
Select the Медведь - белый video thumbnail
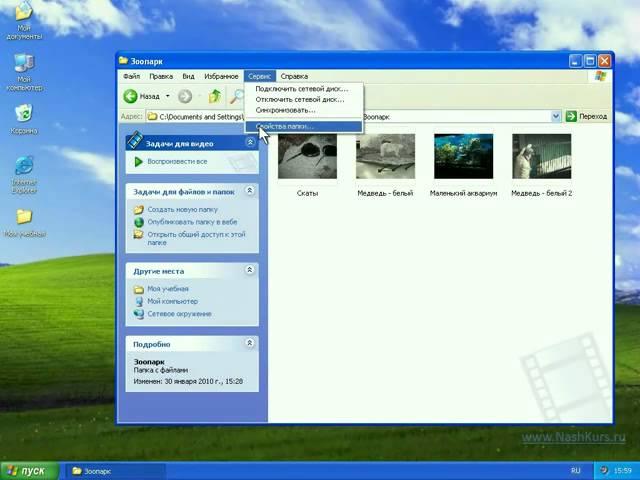tap(385, 156)
